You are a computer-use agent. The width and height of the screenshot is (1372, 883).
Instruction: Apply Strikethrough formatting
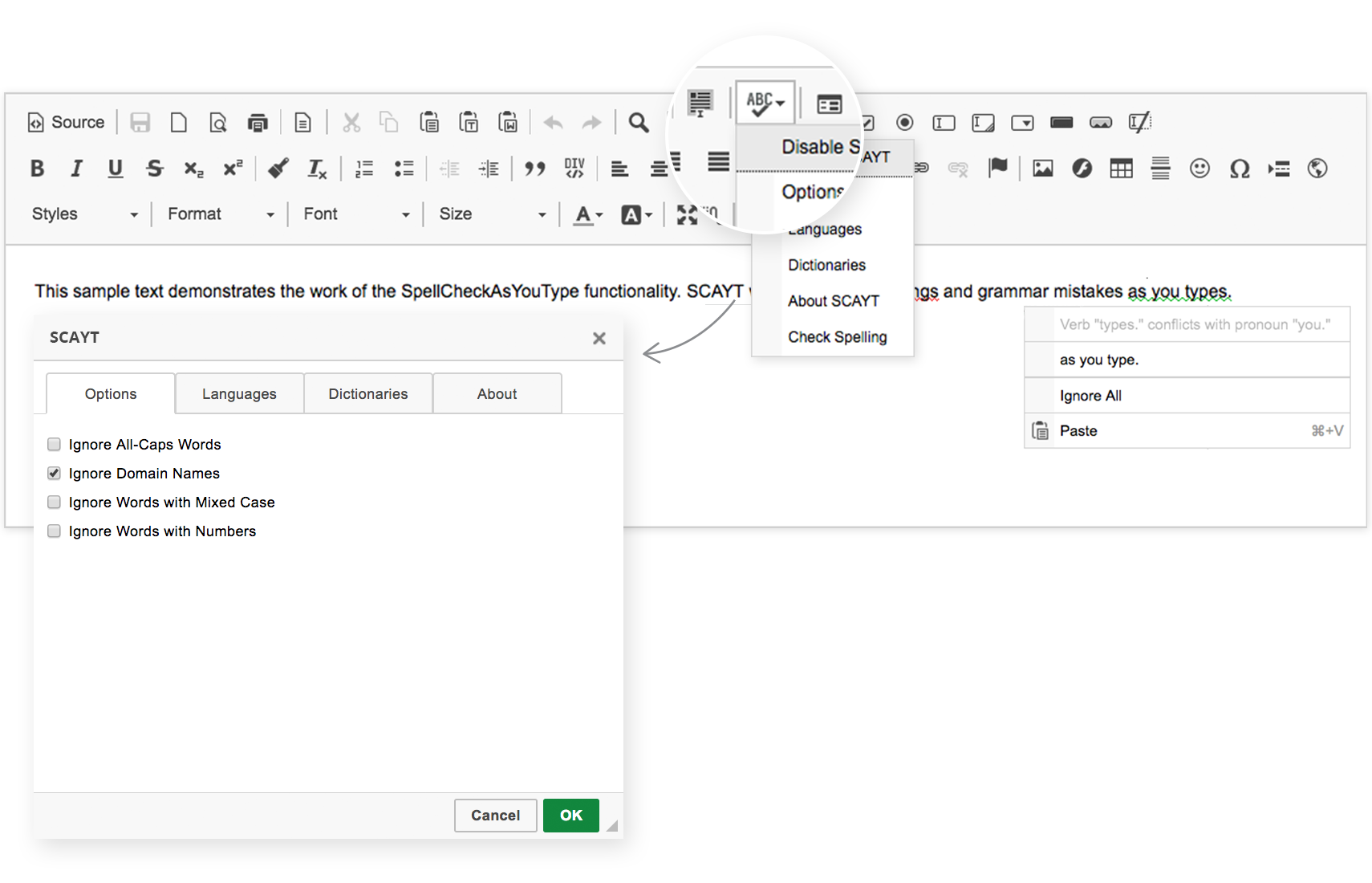tap(155, 169)
